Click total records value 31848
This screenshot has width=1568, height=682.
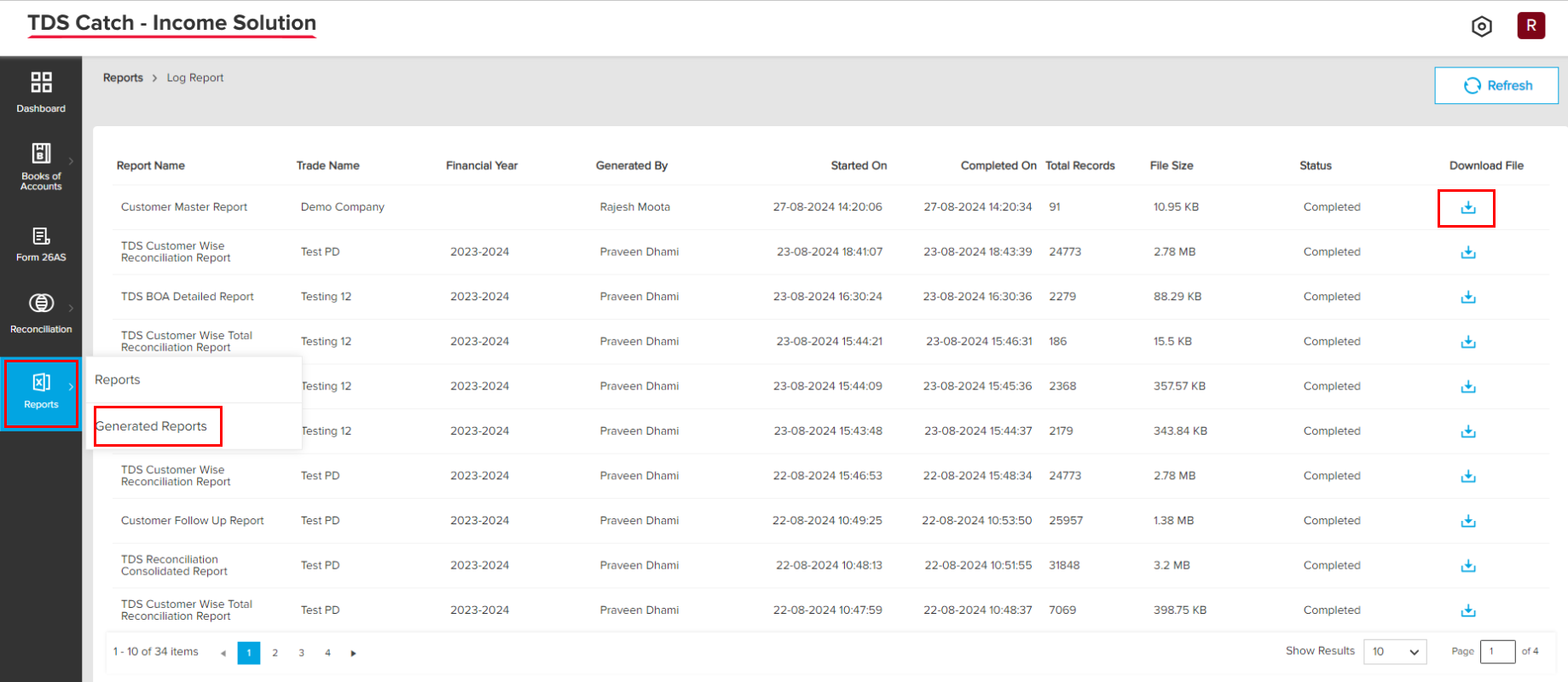tap(1064, 565)
